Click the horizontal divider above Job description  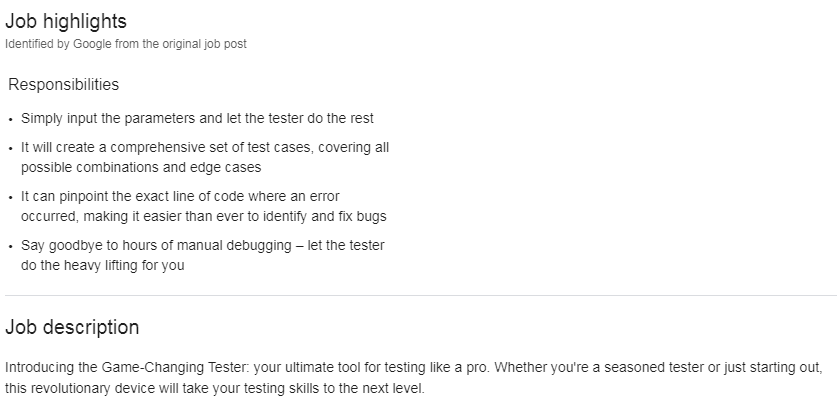pyautogui.click(x=421, y=295)
